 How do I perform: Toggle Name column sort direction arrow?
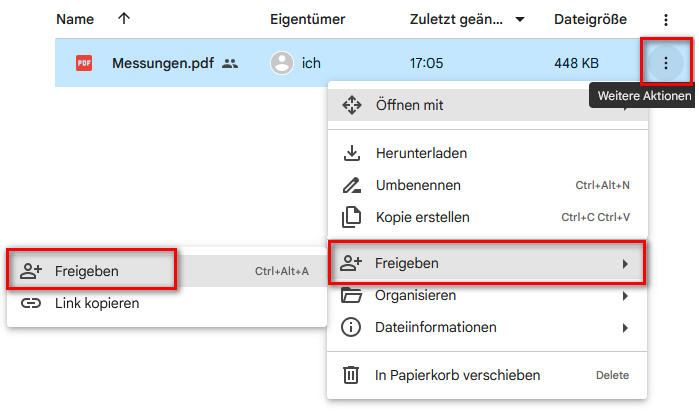124,19
